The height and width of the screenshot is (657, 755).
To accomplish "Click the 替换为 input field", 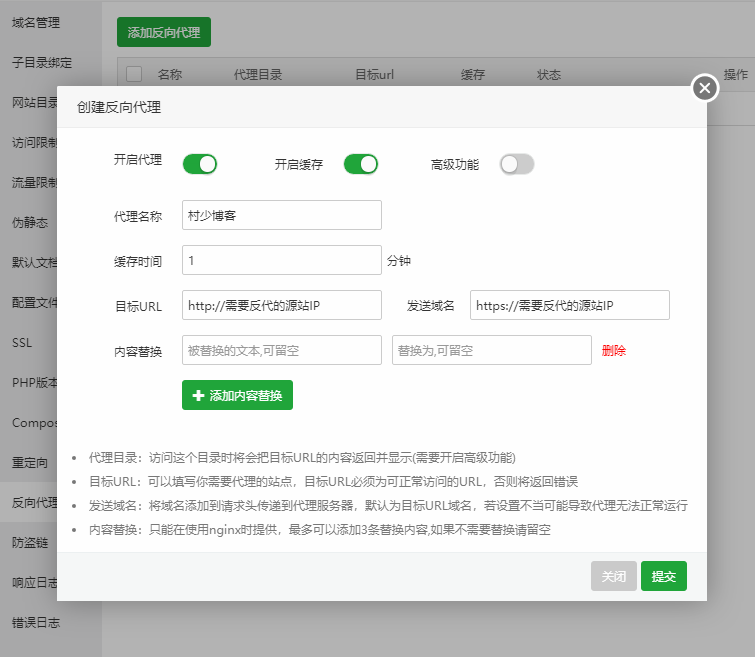I will click(492, 350).
